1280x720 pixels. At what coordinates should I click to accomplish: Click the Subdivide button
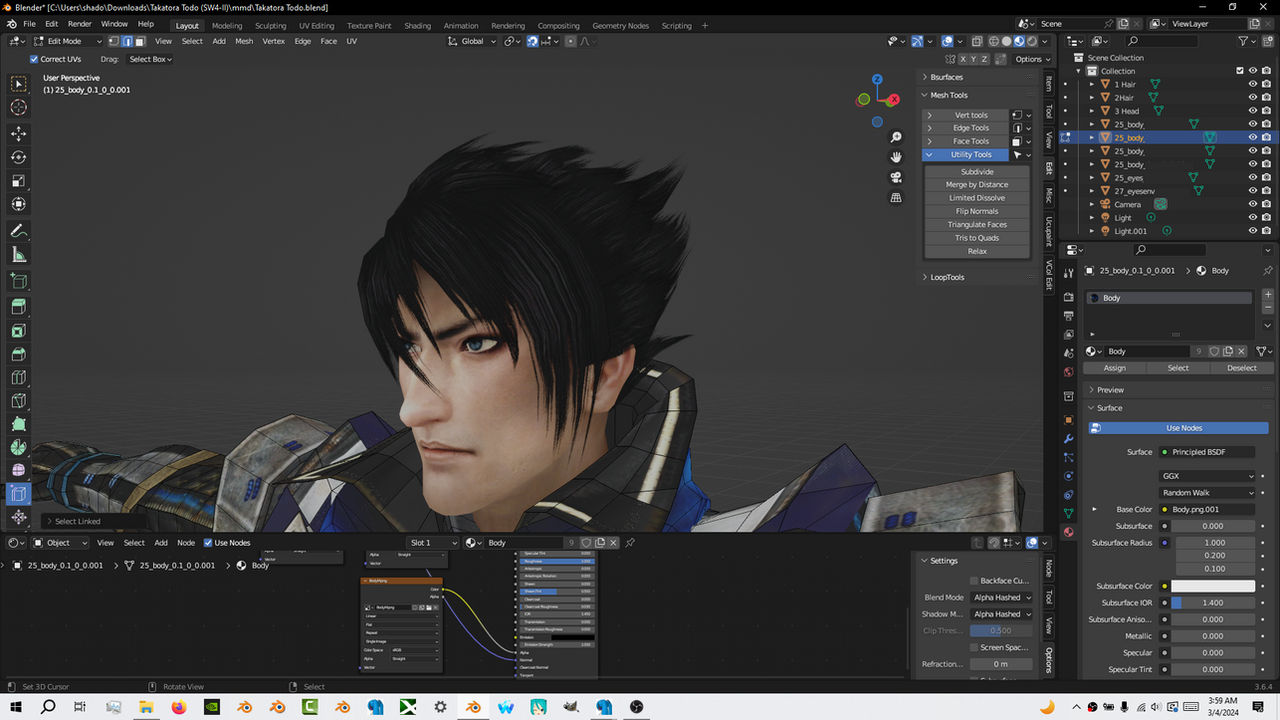977,172
